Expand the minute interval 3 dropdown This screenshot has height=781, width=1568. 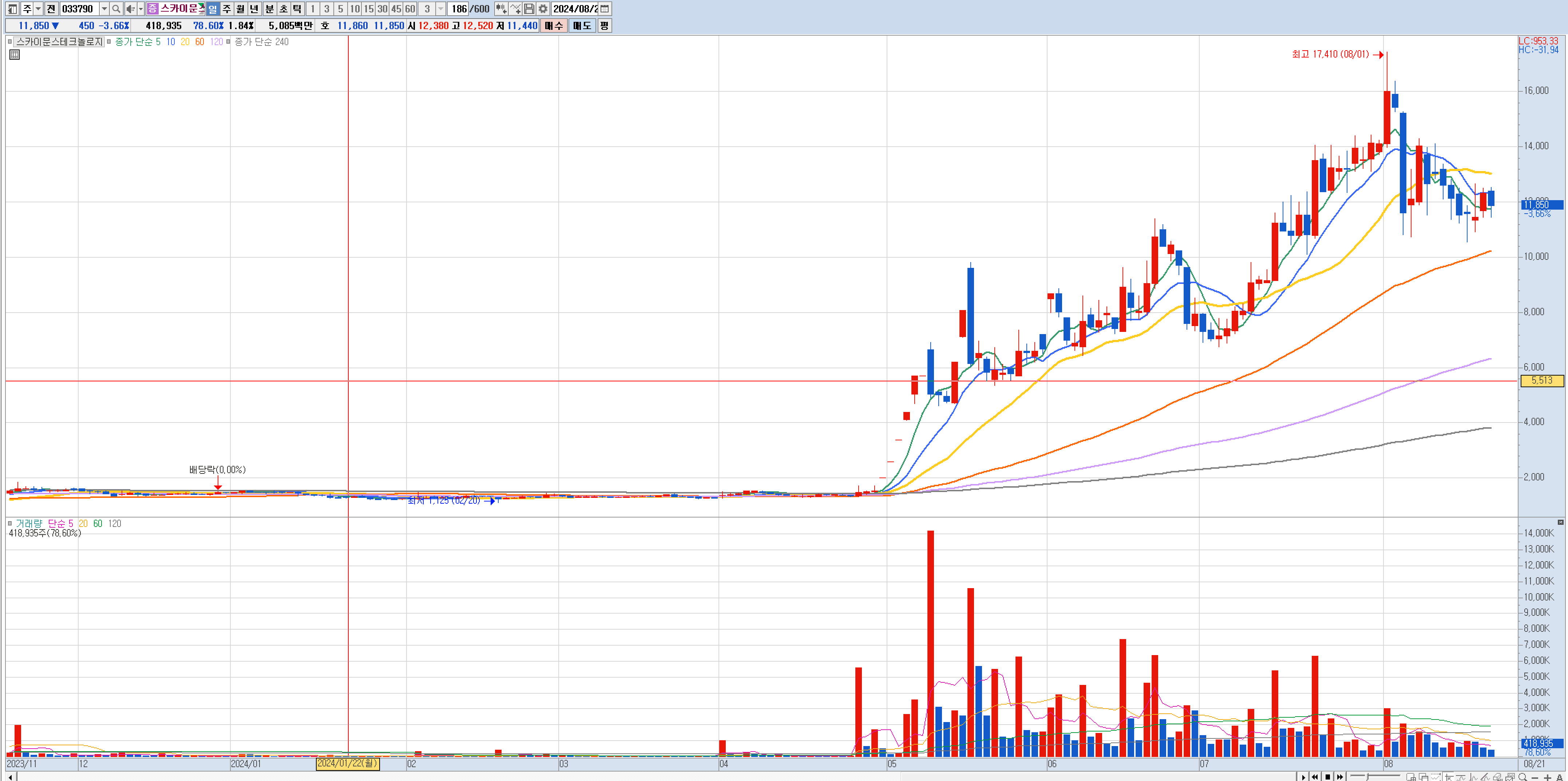441,8
